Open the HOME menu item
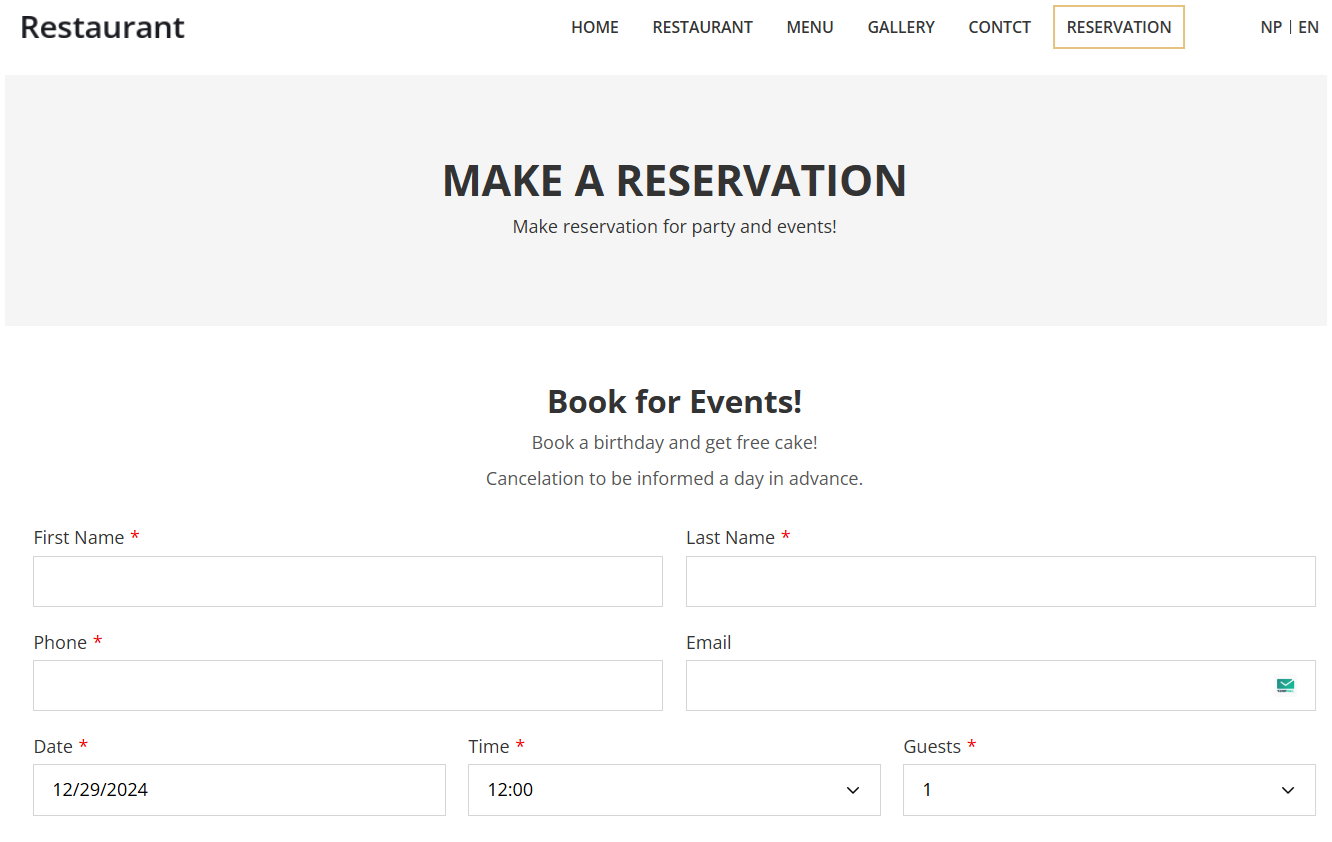Screen dimensions: 1332x842 (x=595, y=27)
